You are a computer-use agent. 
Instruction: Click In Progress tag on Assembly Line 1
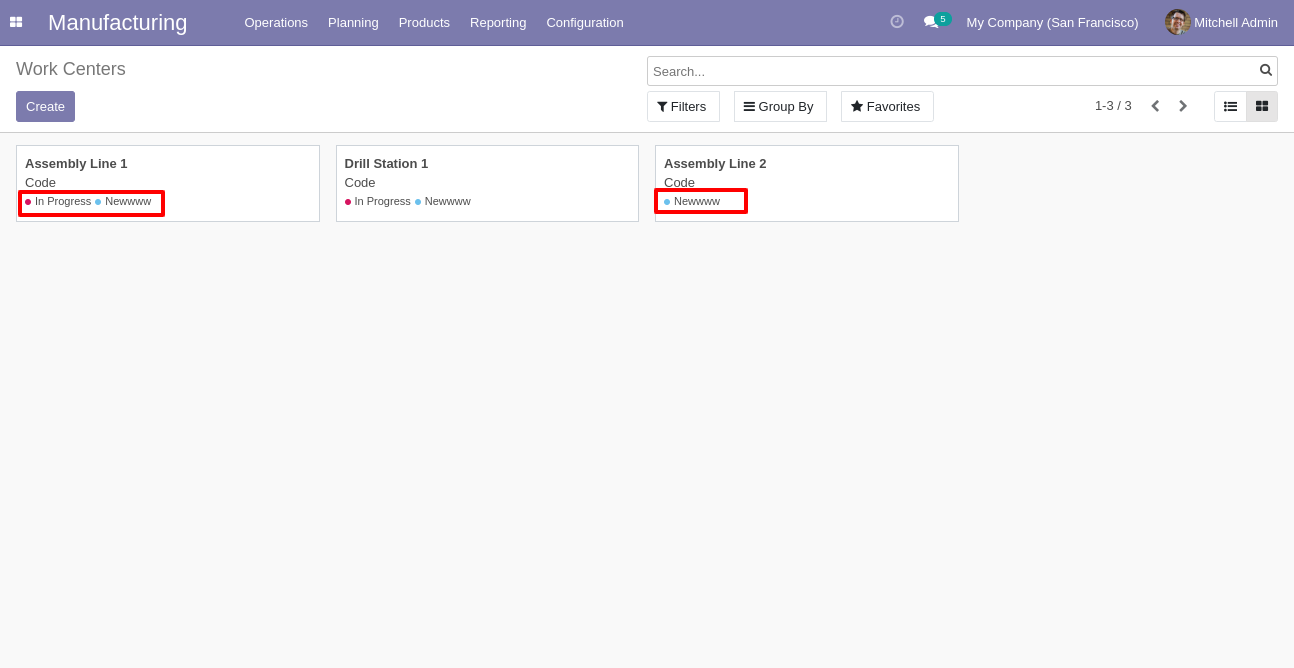point(63,201)
